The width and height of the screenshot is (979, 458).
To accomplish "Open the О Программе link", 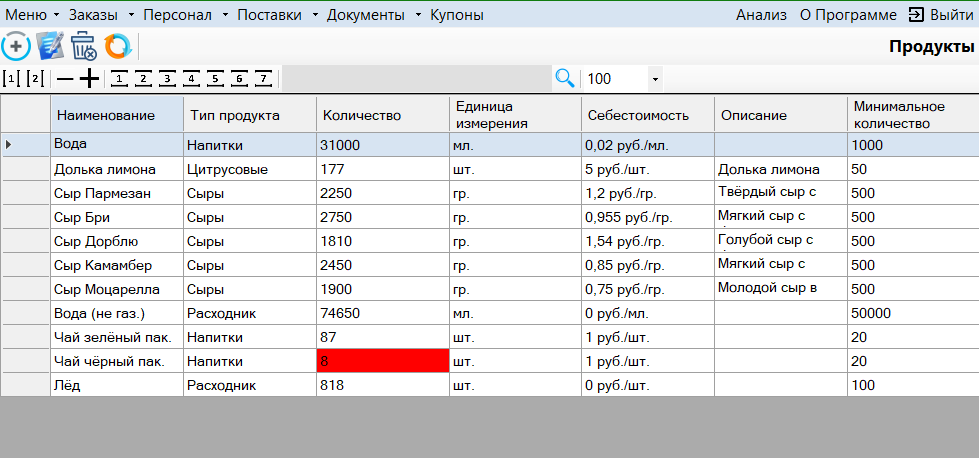I will 848,15.
